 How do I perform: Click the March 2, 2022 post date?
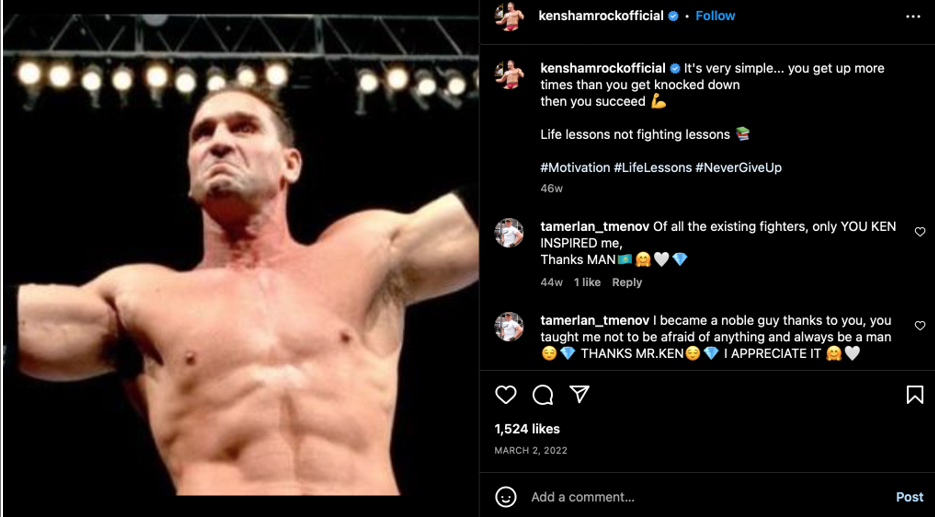pyautogui.click(x=530, y=451)
